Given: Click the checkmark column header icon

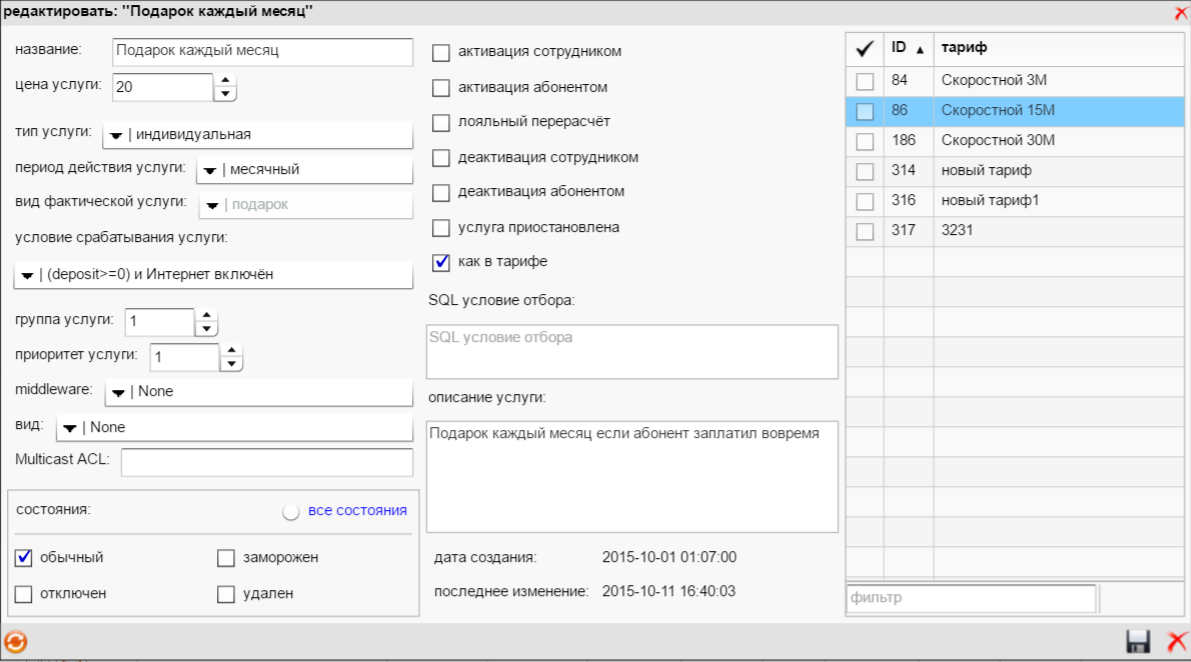Looking at the screenshot, I should click(x=865, y=48).
